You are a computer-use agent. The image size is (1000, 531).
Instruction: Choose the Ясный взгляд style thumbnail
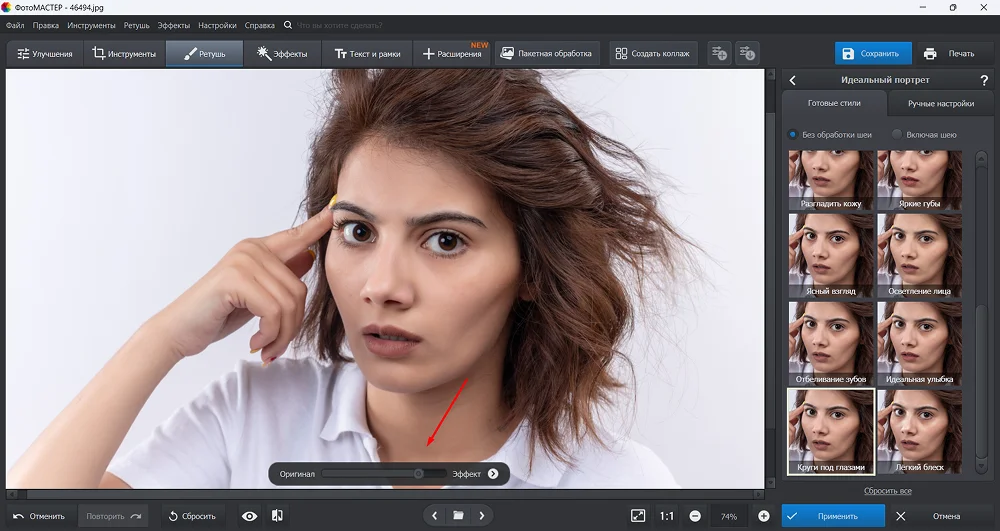pos(831,255)
